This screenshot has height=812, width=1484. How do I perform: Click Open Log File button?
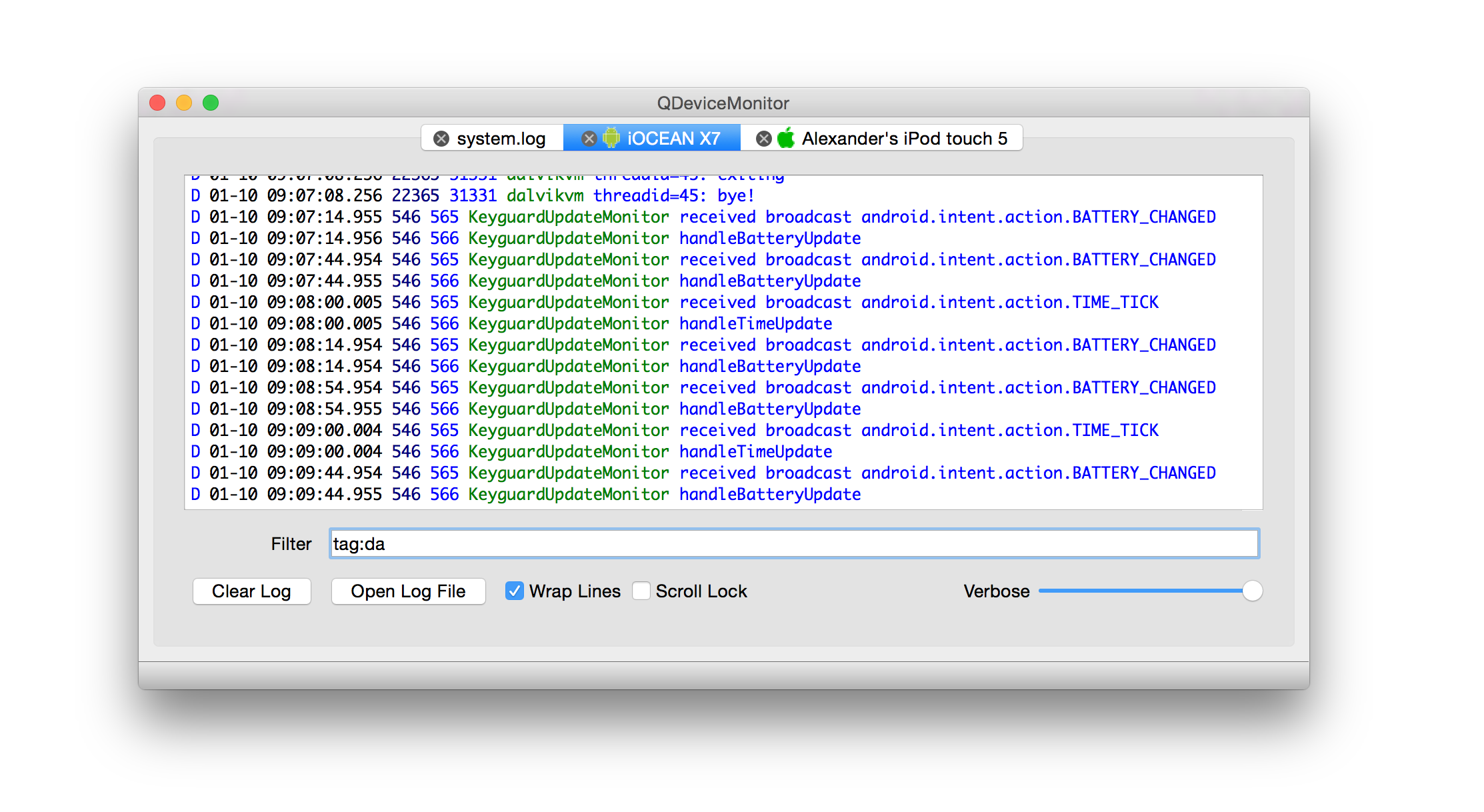(408, 591)
